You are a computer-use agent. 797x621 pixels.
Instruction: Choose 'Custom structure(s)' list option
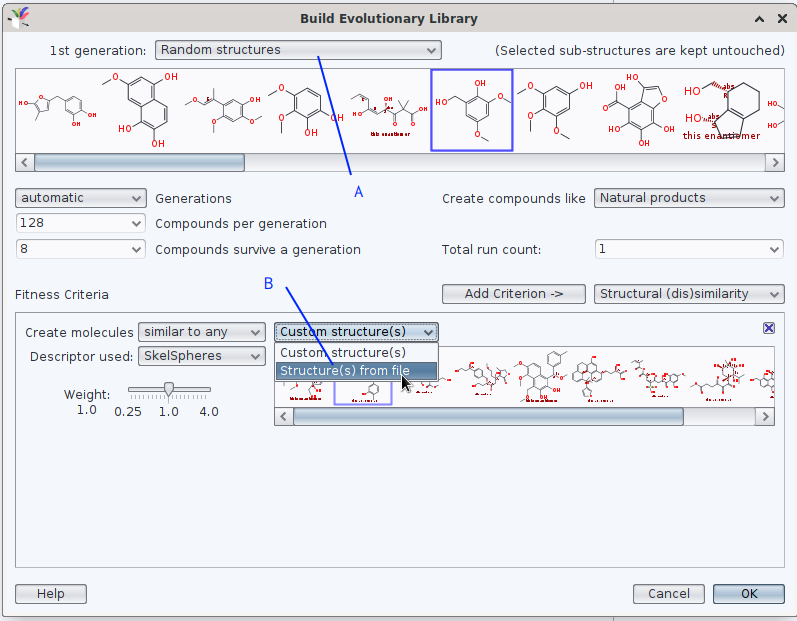click(343, 353)
